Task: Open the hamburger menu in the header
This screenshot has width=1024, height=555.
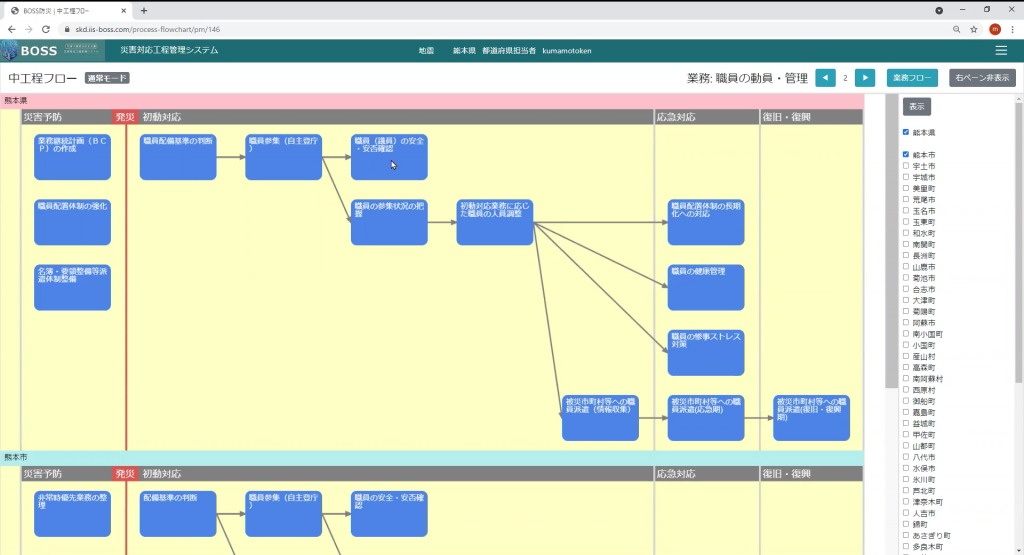Action: 1001,50
